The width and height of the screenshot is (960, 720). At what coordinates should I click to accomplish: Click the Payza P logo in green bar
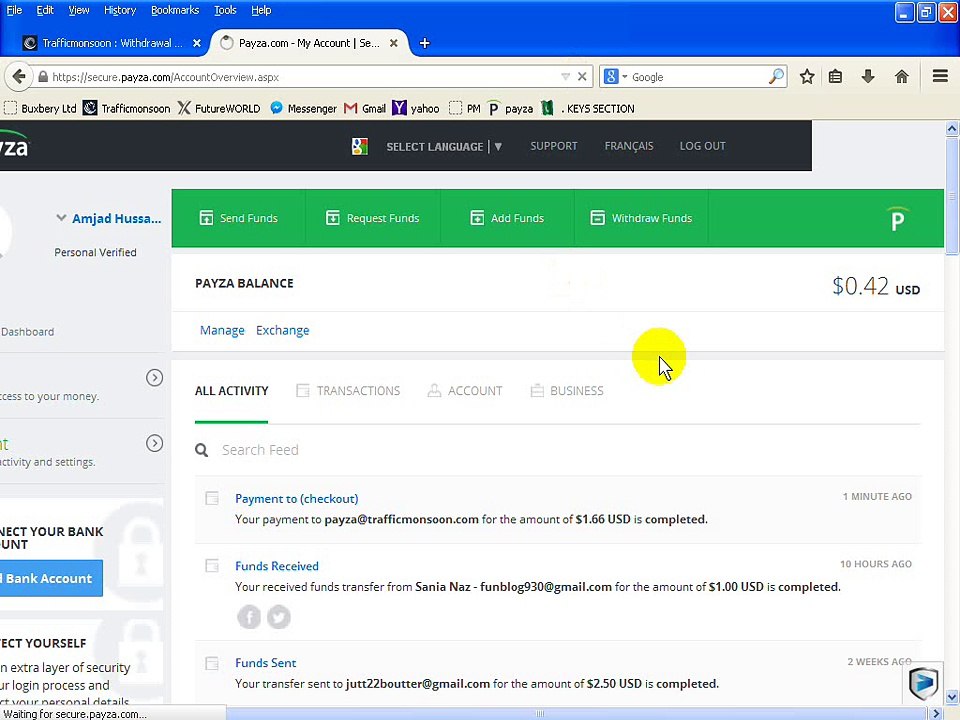coord(897,219)
